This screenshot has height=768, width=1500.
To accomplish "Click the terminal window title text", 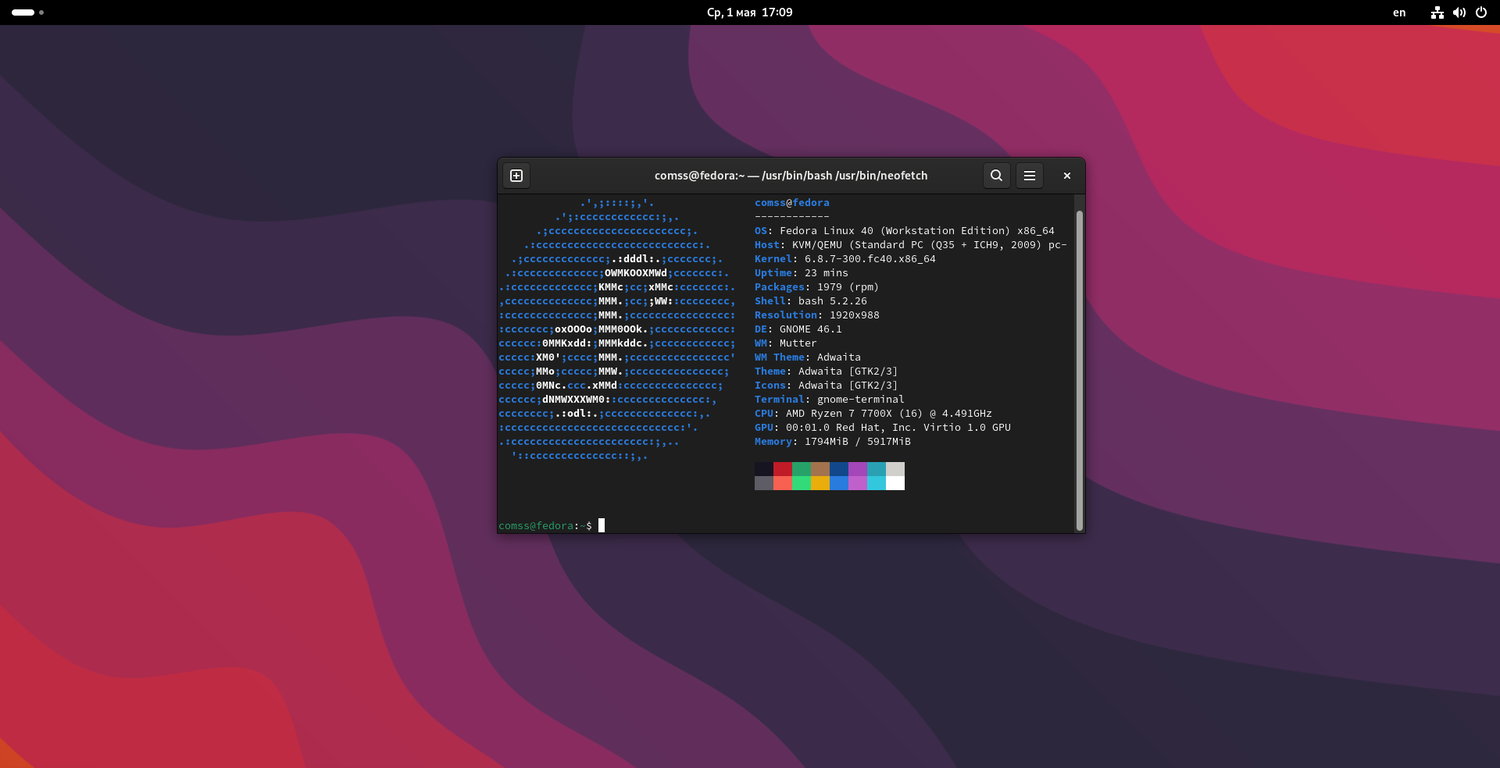I will point(790,176).
